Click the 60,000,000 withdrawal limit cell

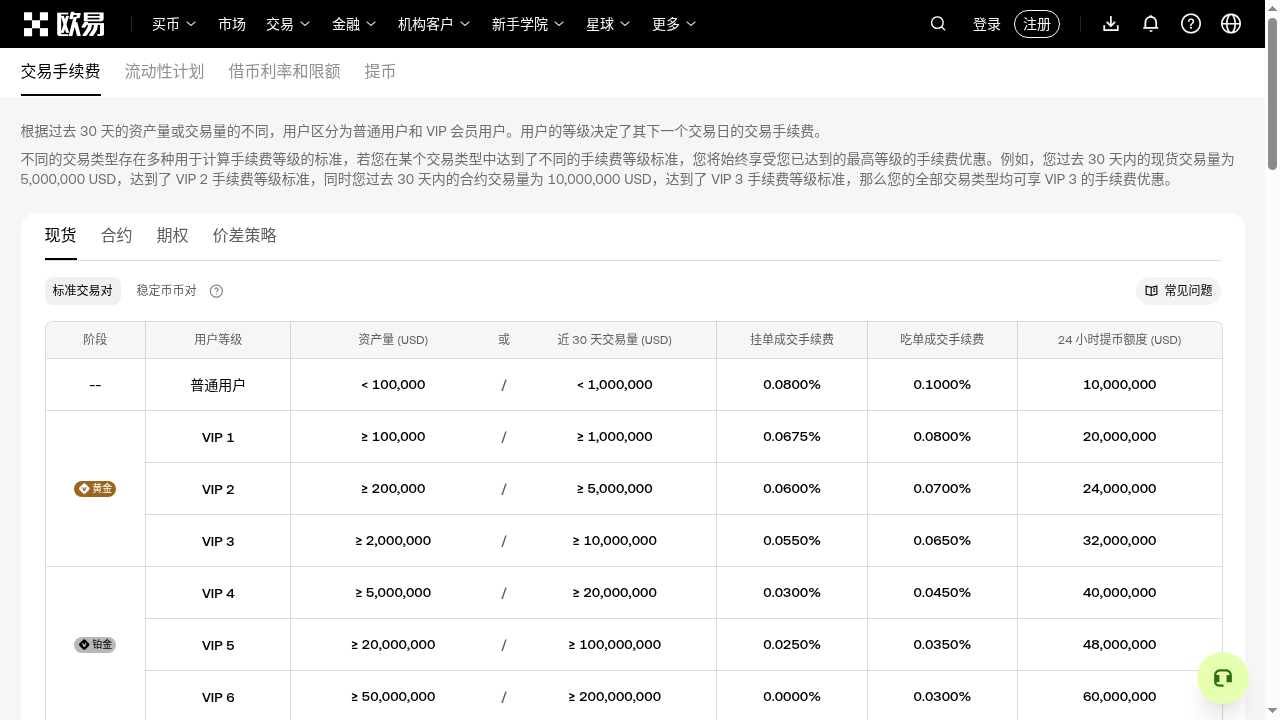(x=1120, y=697)
